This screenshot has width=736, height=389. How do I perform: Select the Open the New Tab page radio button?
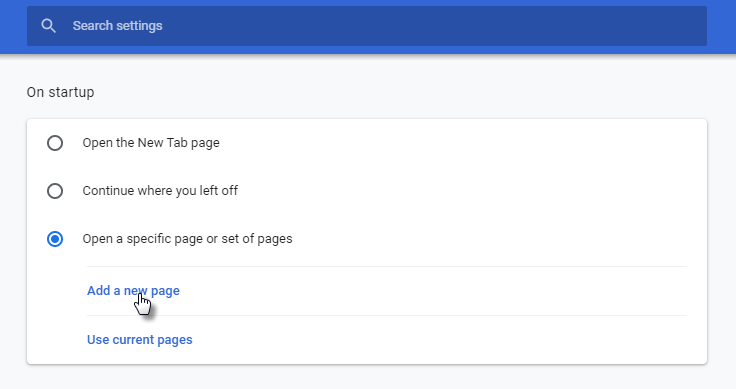pyautogui.click(x=55, y=143)
